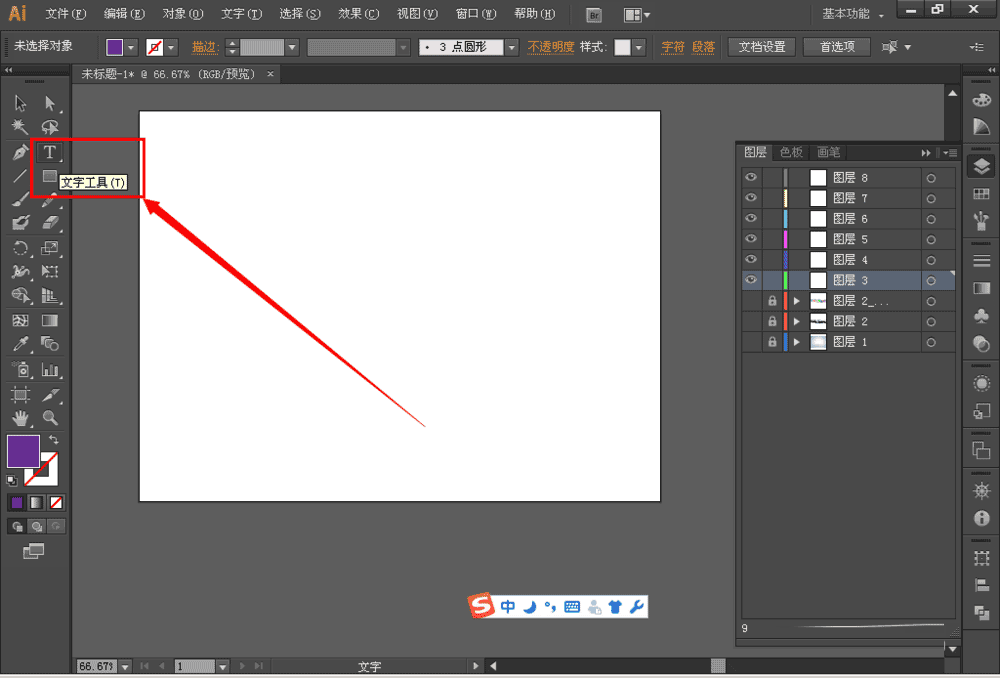Select the Scale tool
The image size is (1000, 678).
click(x=50, y=247)
